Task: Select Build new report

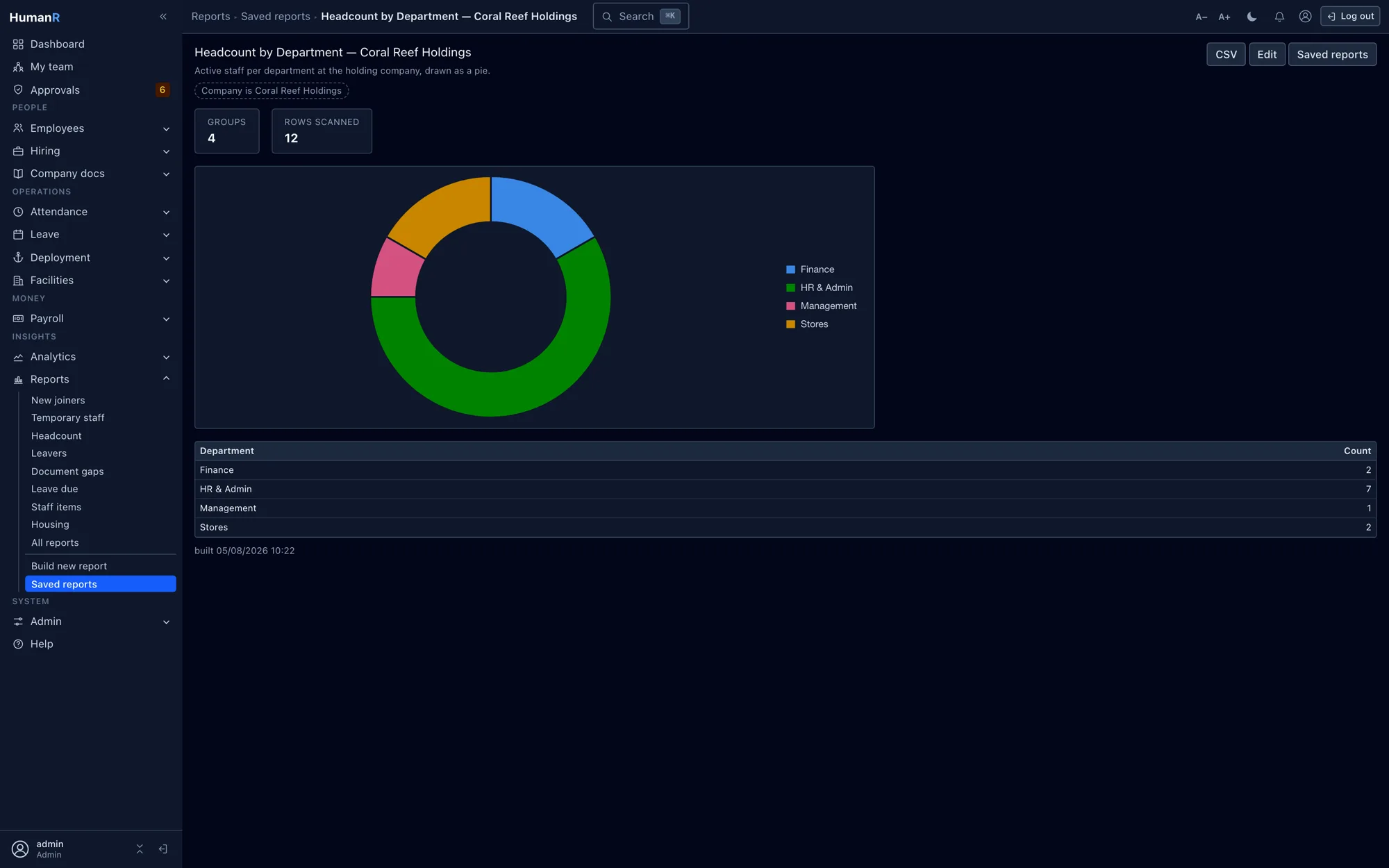Action: click(x=69, y=567)
